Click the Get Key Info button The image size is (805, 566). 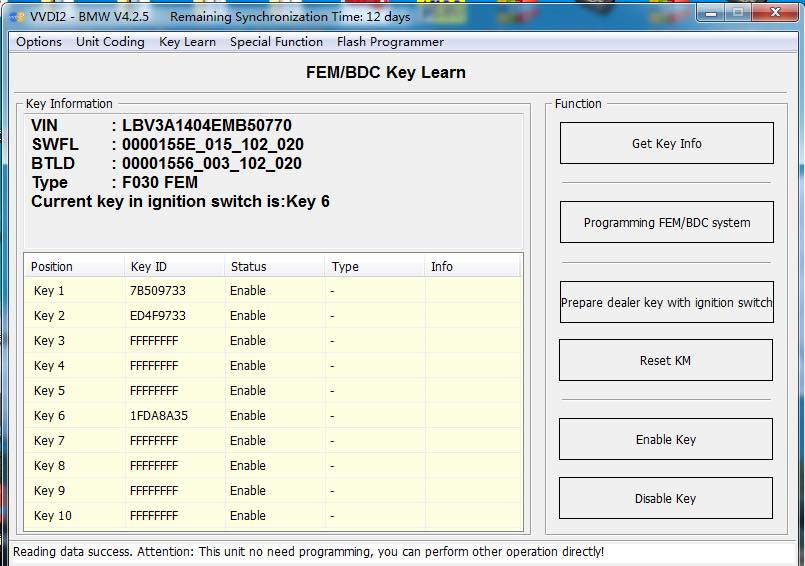[666, 143]
